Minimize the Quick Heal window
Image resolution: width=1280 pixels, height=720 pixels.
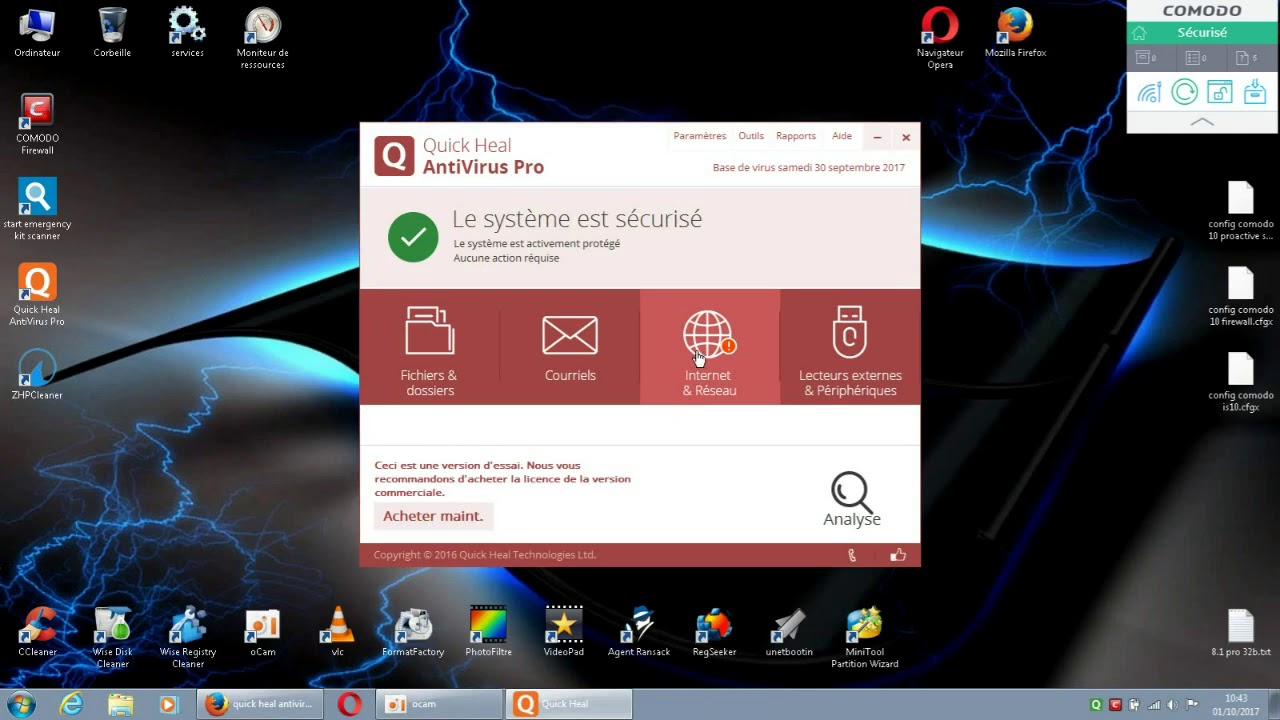(x=877, y=137)
